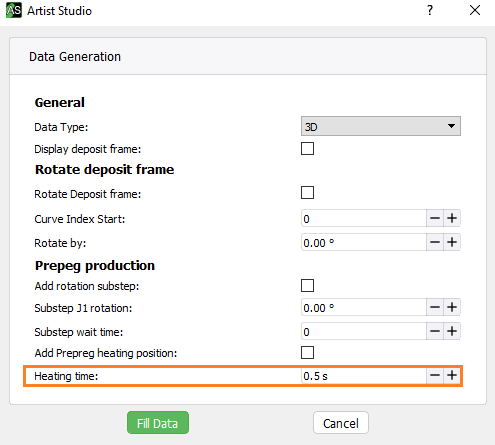Increase Heating time with plus button
The height and width of the screenshot is (445, 495).
click(452, 375)
